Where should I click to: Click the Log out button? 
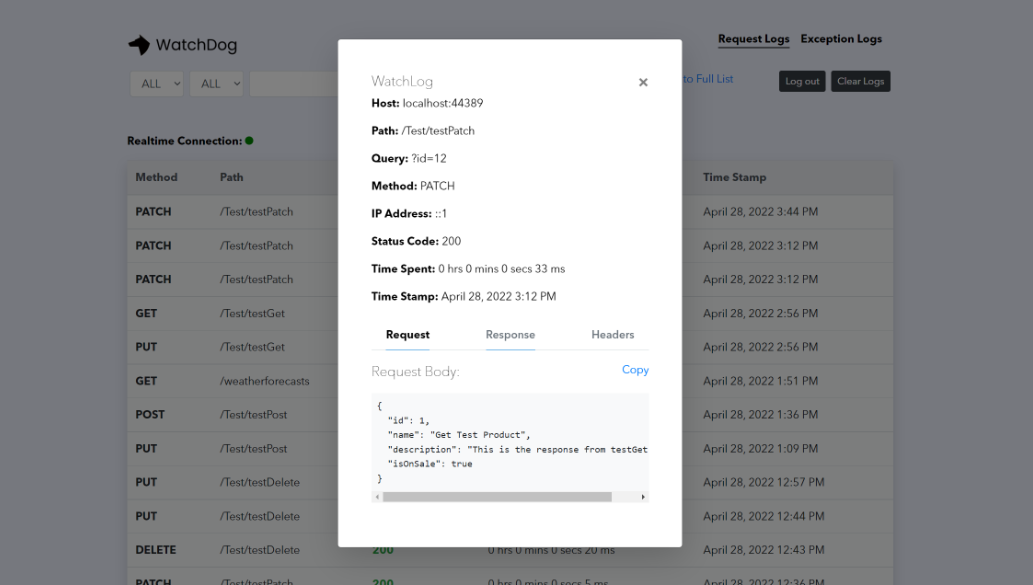(802, 81)
